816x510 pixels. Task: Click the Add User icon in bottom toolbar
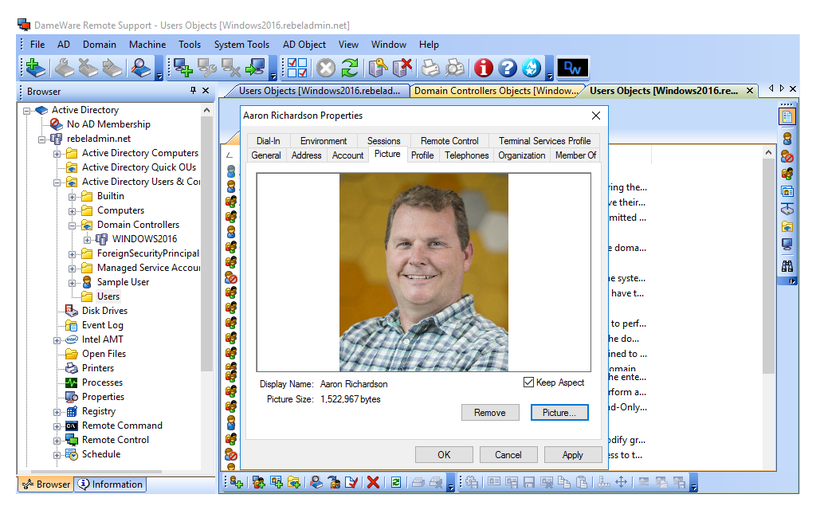pos(236,482)
